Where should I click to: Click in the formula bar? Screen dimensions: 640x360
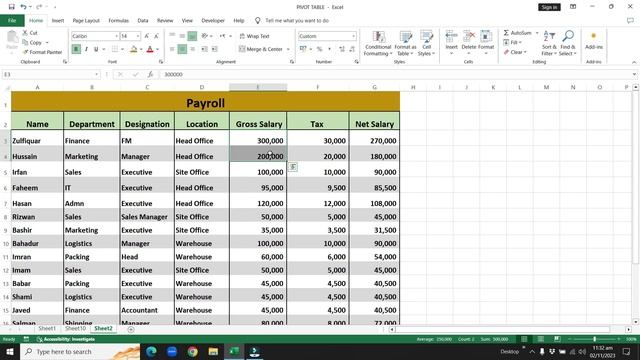[x=396, y=74]
